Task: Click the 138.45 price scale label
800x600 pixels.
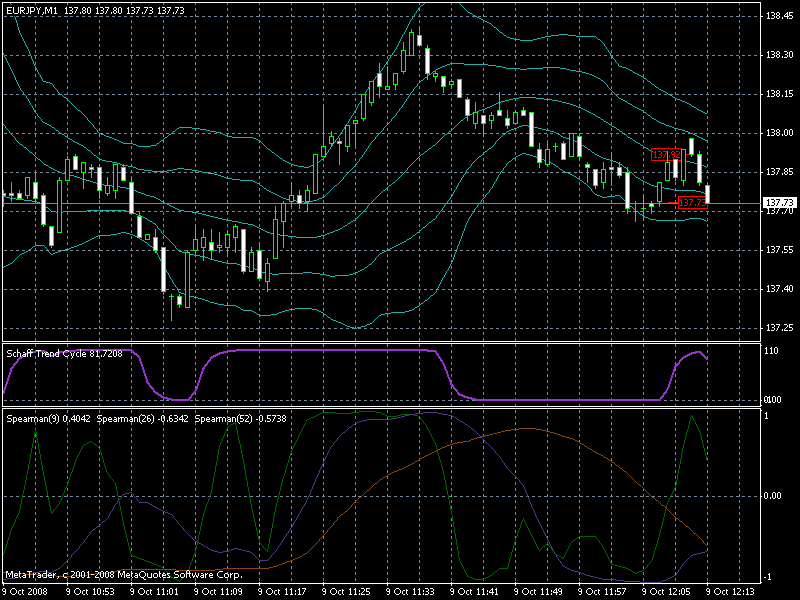Action: (x=780, y=16)
